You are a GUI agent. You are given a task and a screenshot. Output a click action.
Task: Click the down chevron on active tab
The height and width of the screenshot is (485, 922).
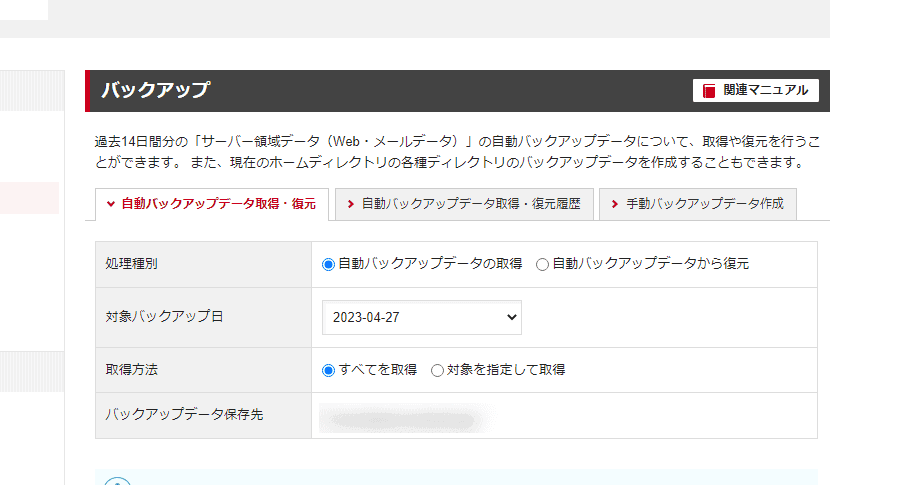tap(111, 204)
